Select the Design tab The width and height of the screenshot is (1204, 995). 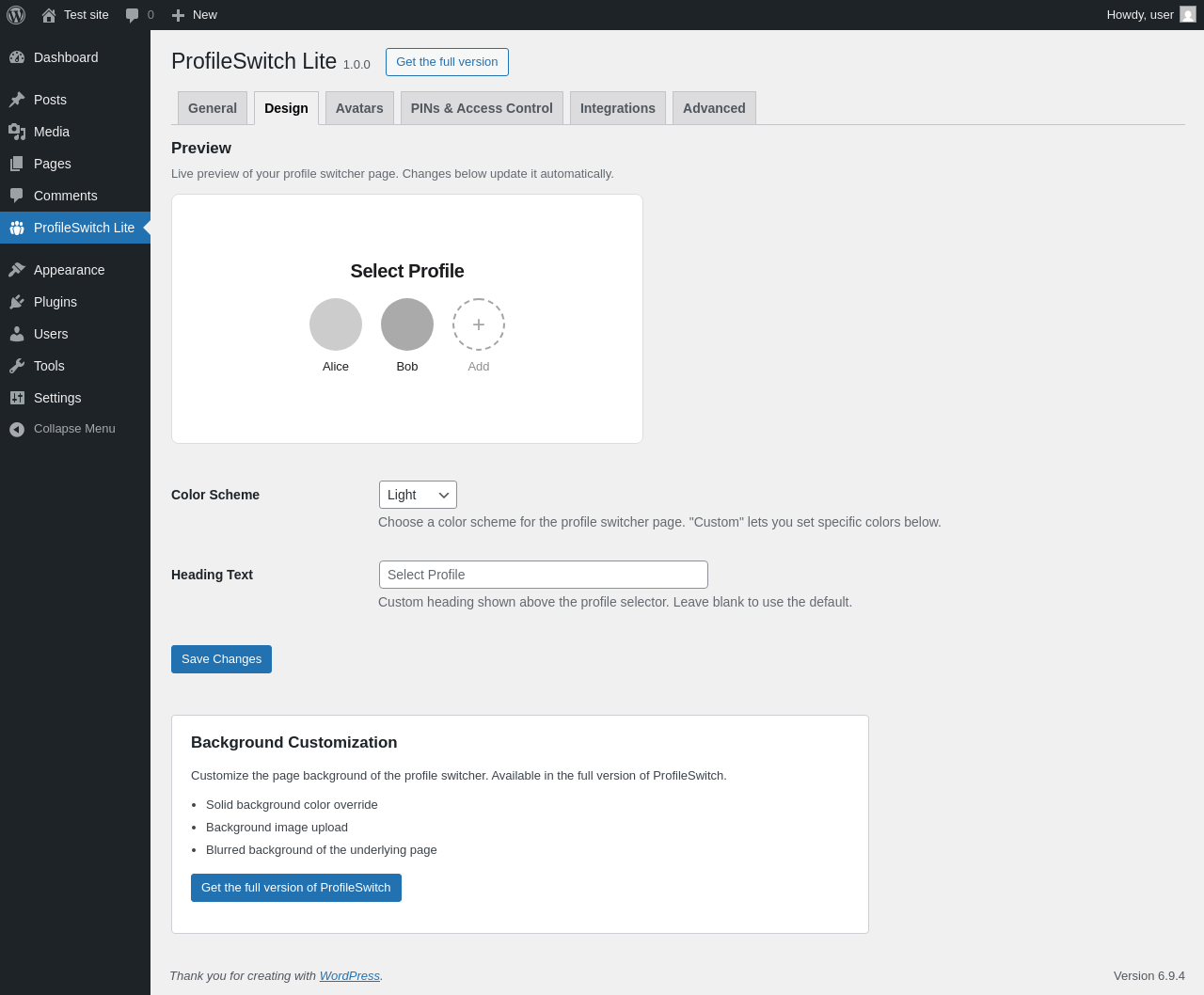coord(286,108)
